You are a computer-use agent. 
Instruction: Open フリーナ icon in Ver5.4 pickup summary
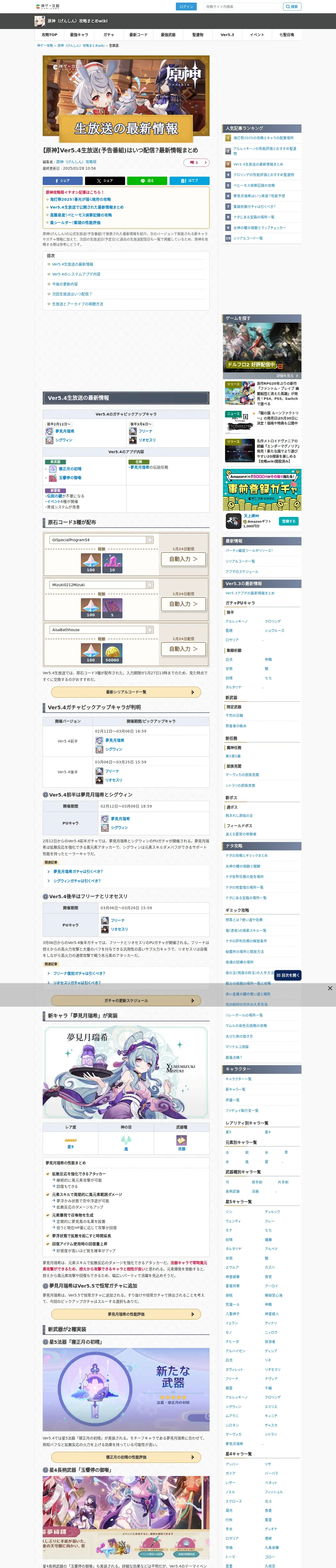point(132,431)
